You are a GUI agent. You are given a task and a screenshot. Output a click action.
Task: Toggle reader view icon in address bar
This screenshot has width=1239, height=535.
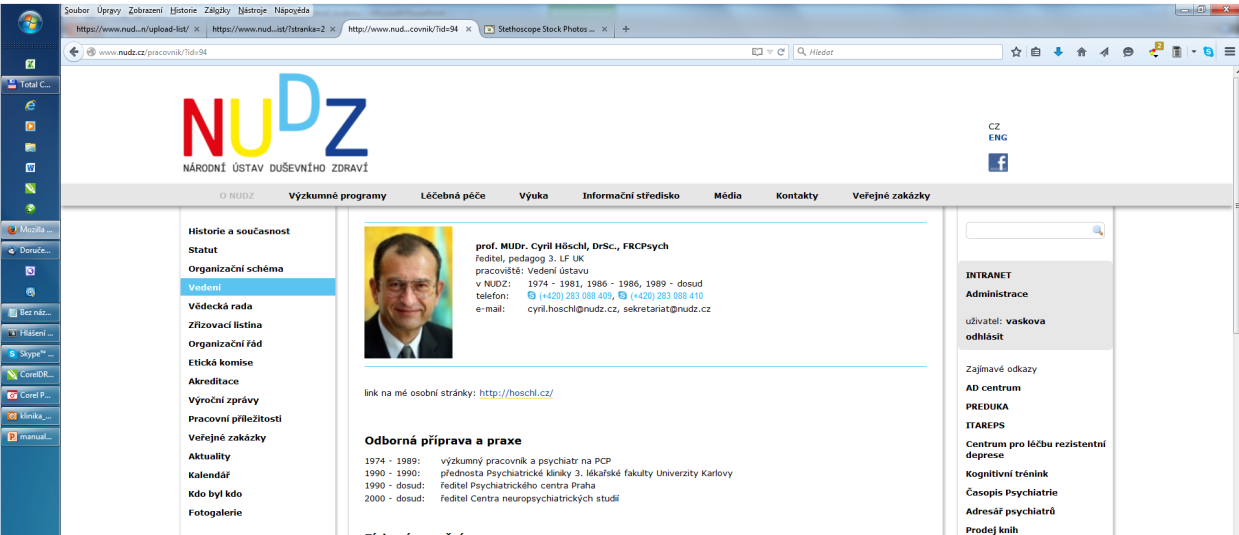pos(757,52)
